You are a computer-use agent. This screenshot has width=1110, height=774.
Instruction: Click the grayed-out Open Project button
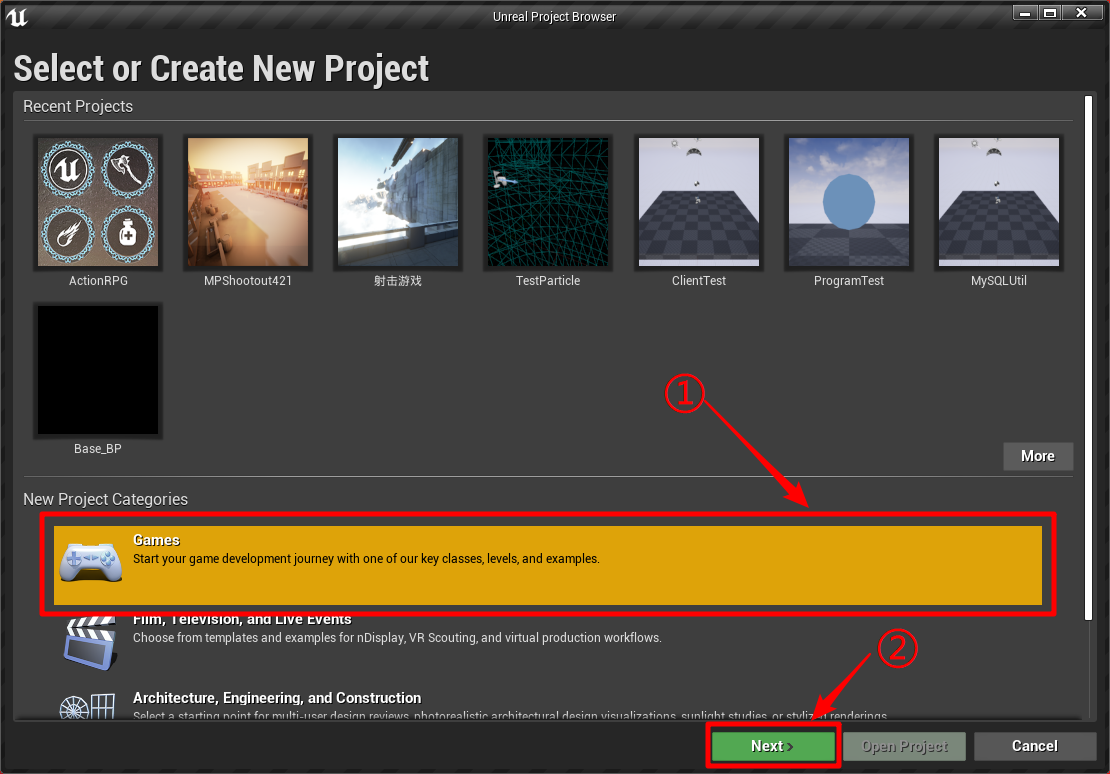pyautogui.click(x=903, y=745)
